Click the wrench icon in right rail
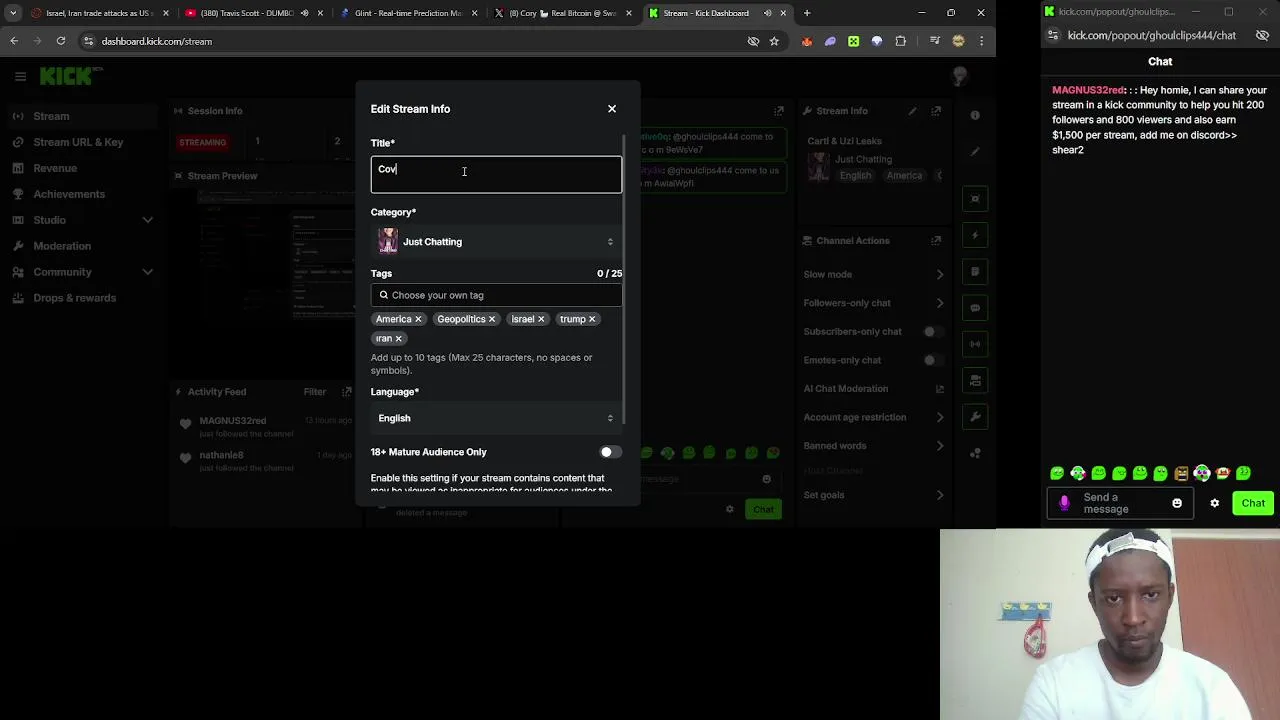Viewport: 1280px width, 720px height. tap(975, 416)
